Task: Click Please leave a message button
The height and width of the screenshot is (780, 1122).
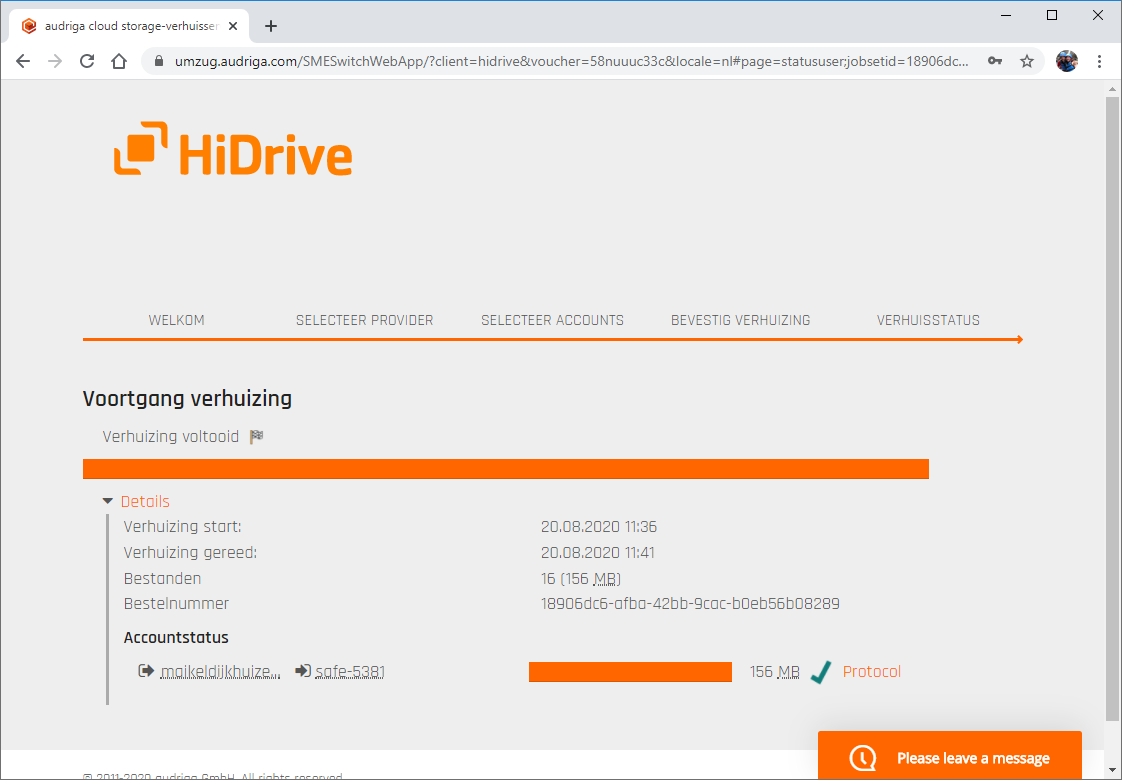Action: coord(949,757)
